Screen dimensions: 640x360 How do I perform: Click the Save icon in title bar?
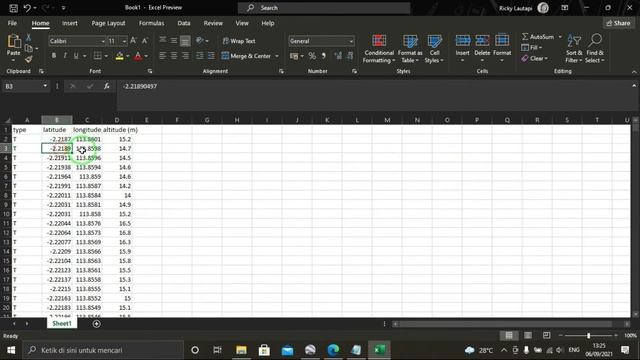13,8
